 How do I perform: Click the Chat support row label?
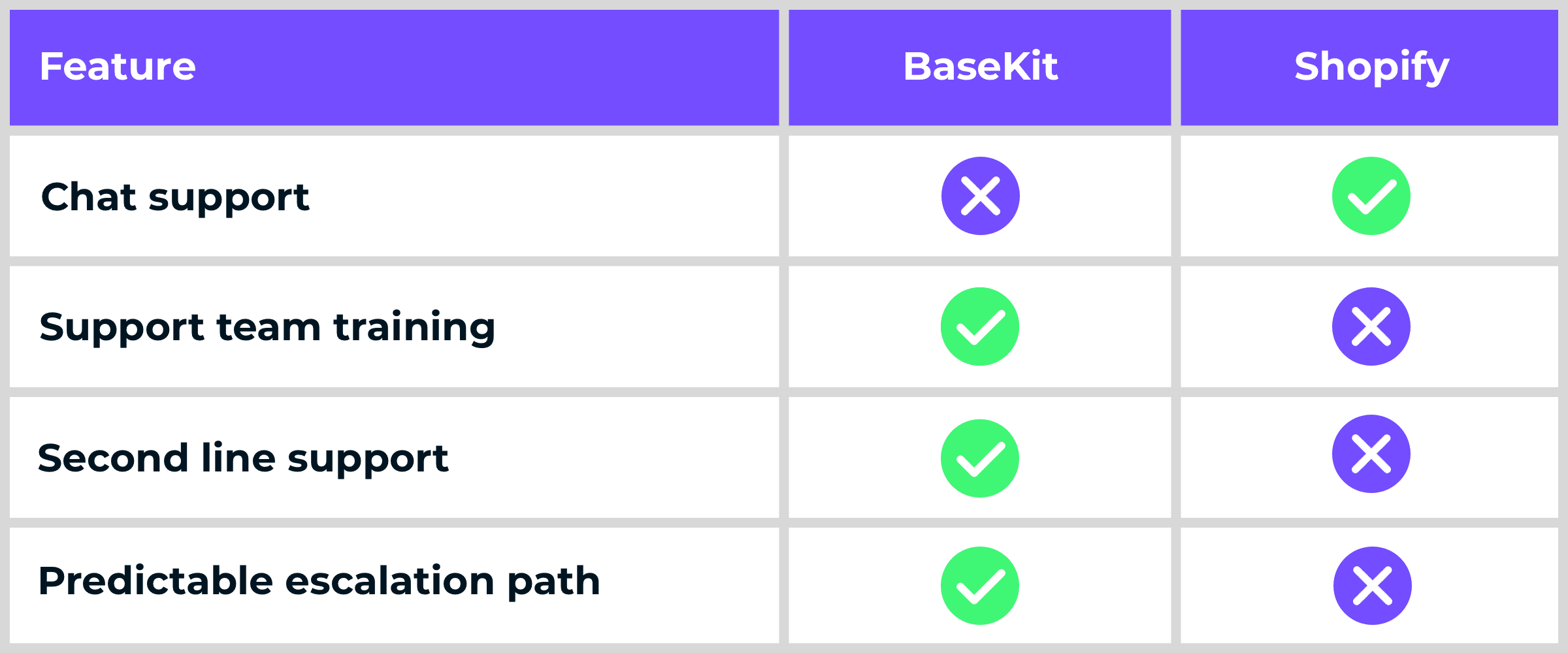(175, 197)
